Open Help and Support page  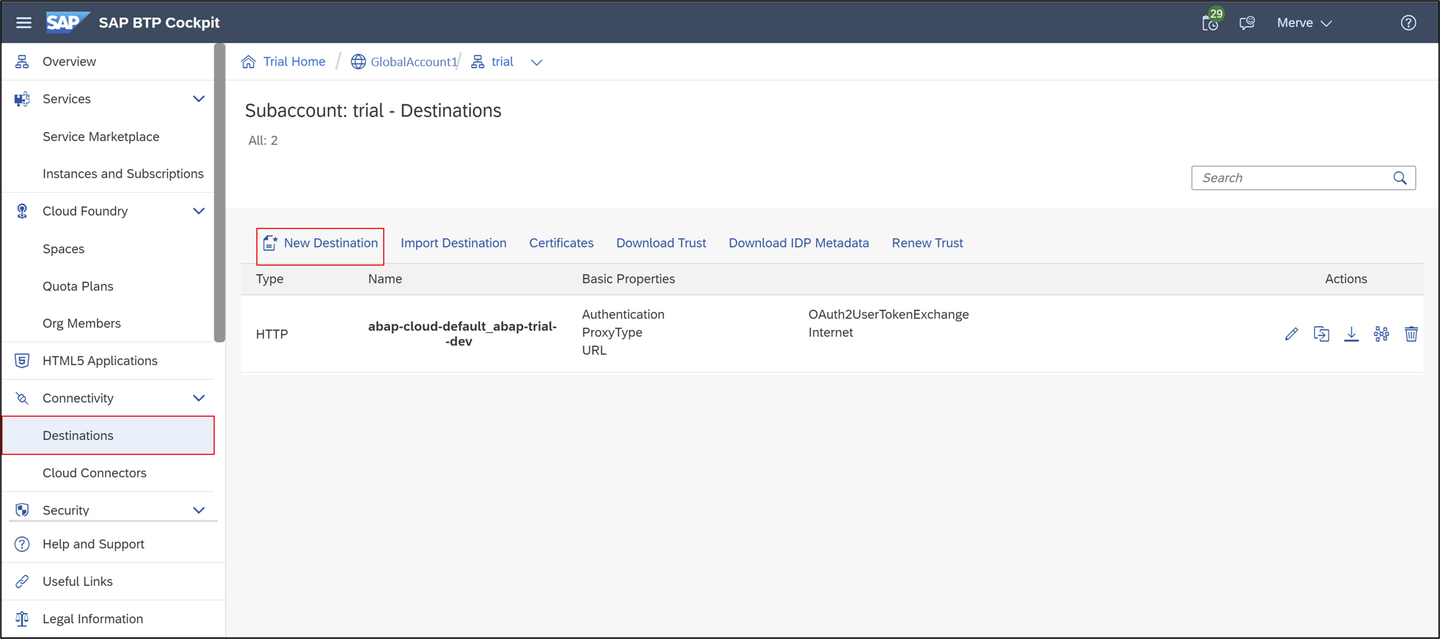[x=93, y=544]
